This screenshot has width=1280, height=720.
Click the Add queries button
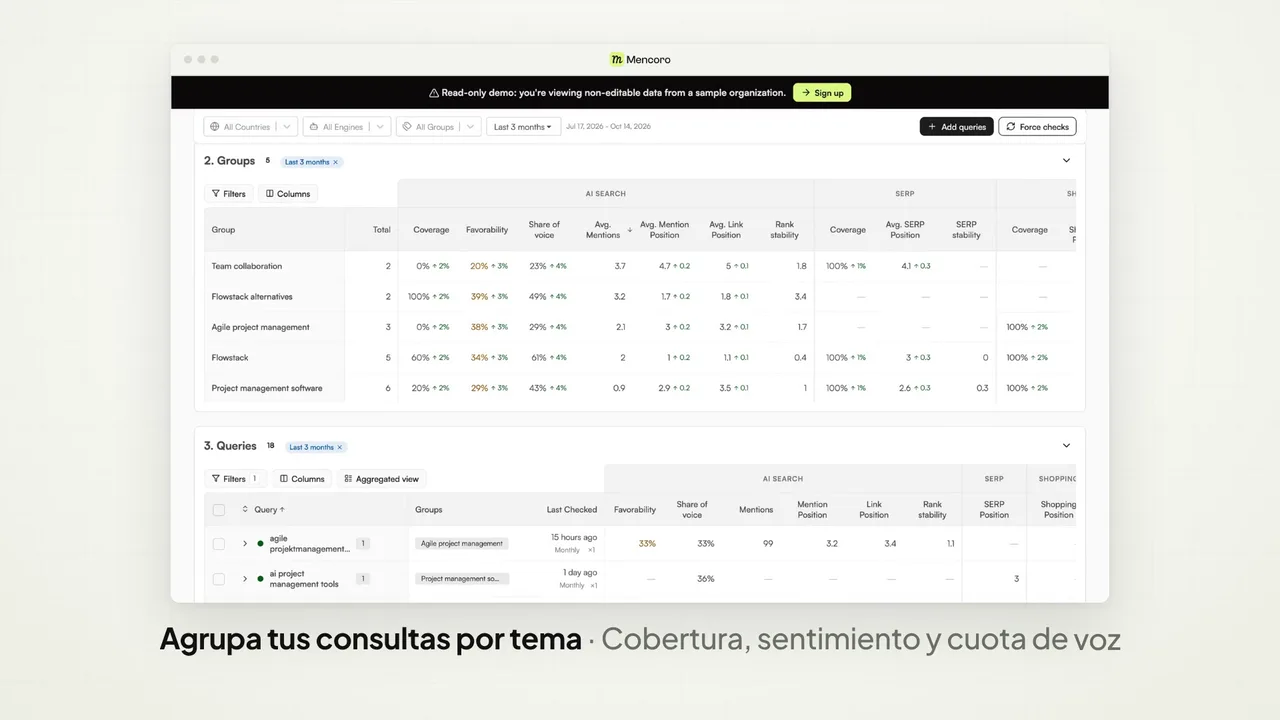tap(957, 127)
